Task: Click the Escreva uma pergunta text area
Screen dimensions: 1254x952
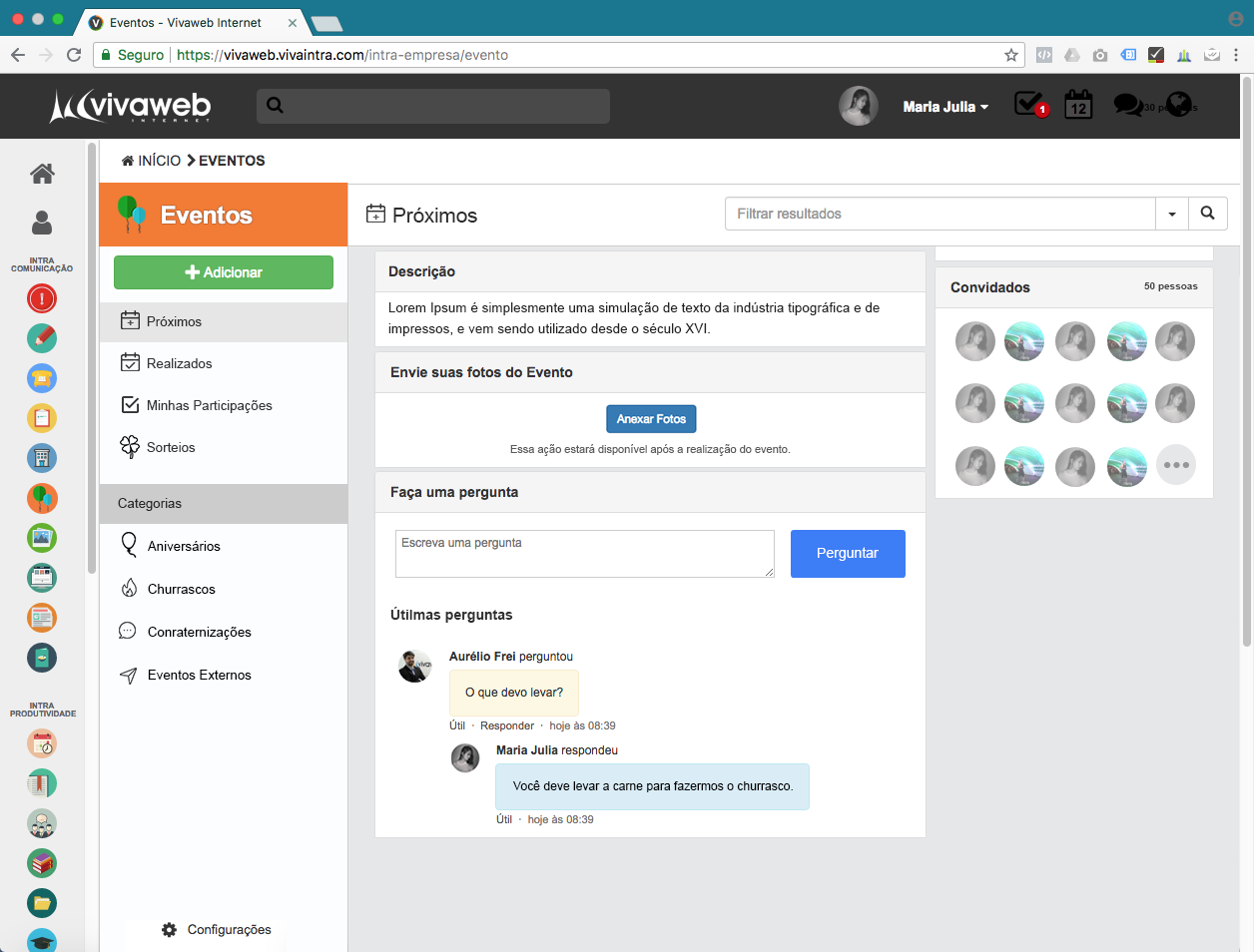Action: coord(584,554)
